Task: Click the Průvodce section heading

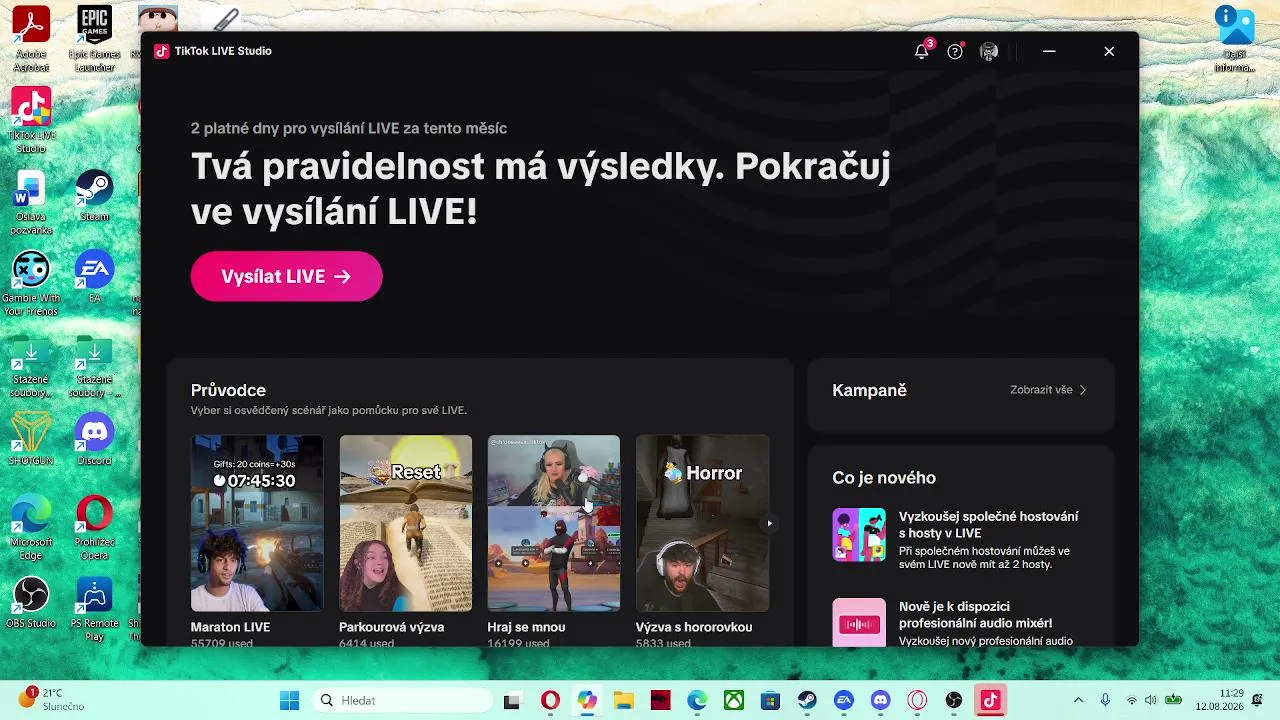Action: [228, 390]
